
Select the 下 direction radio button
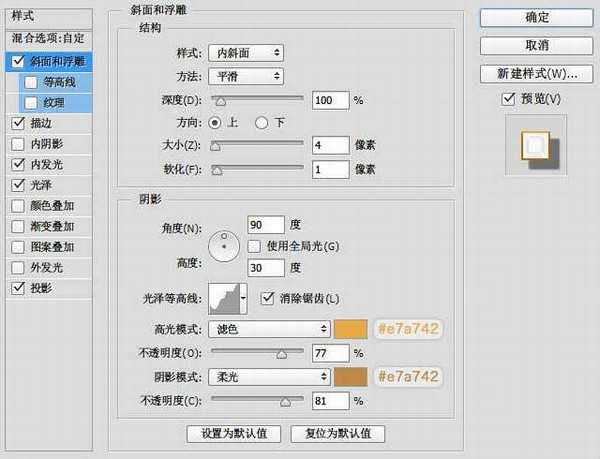point(262,123)
